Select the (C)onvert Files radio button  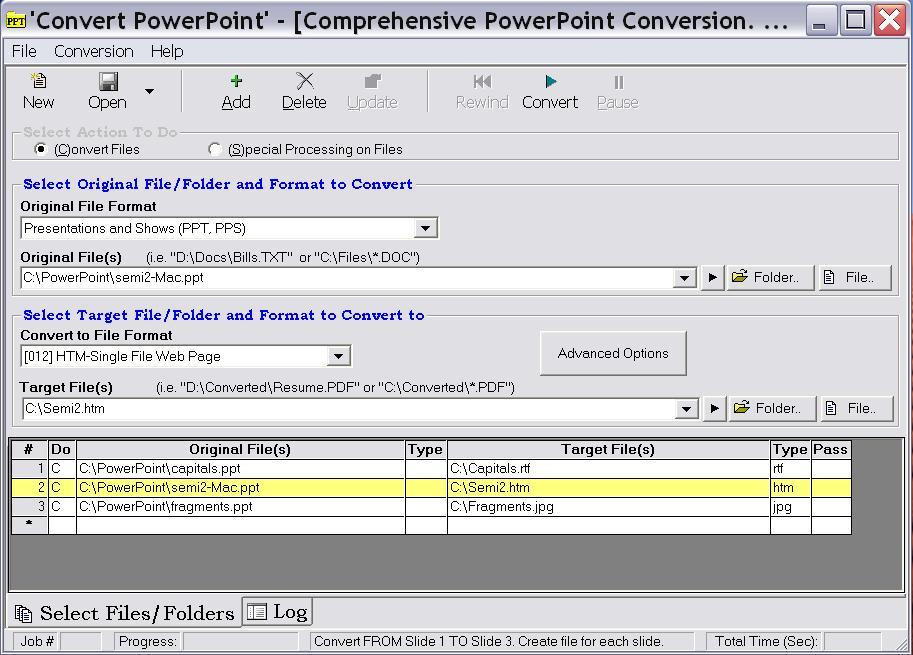click(x=40, y=149)
